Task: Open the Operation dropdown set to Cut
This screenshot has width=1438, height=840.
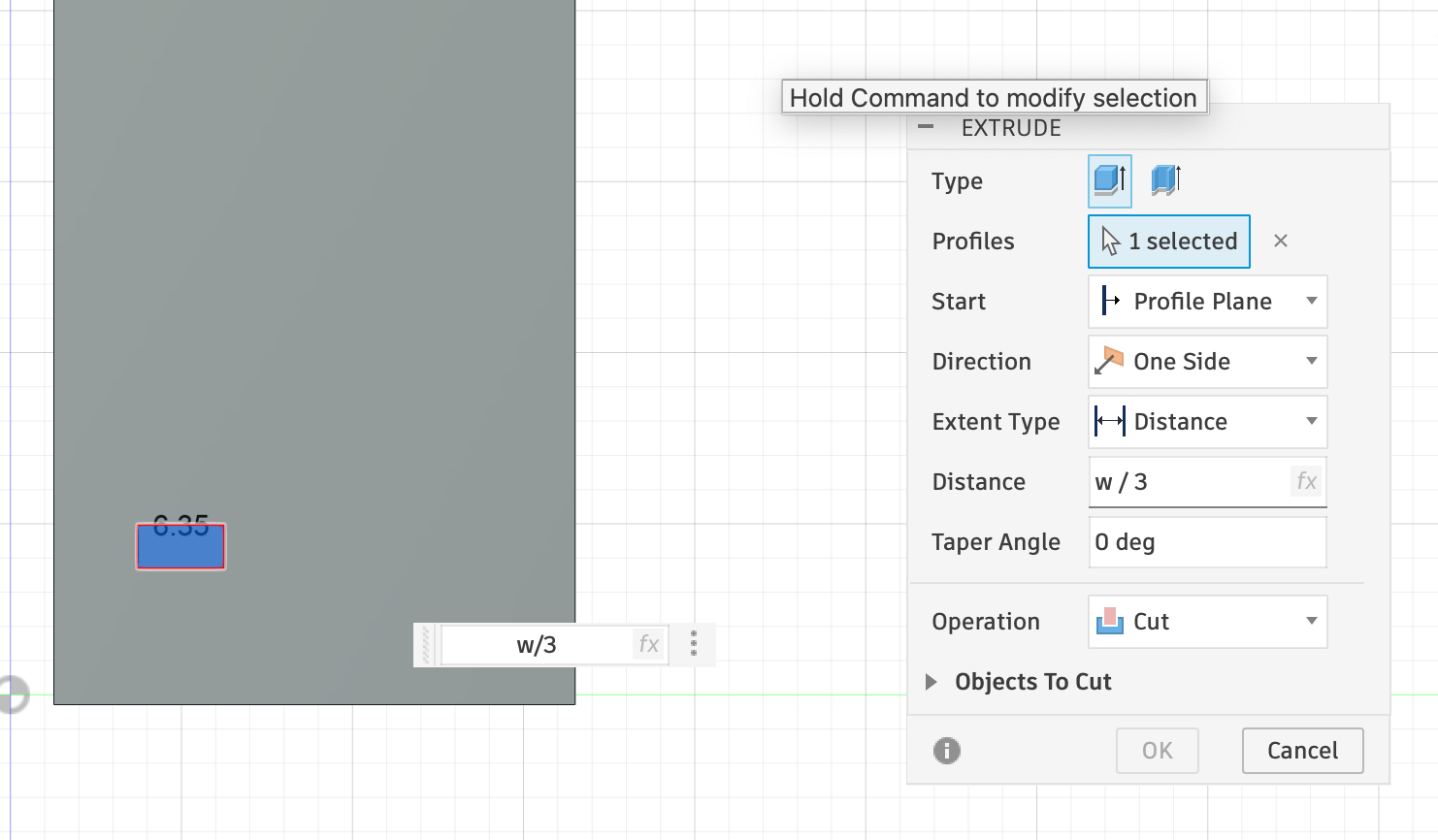Action: (x=1314, y=621)
